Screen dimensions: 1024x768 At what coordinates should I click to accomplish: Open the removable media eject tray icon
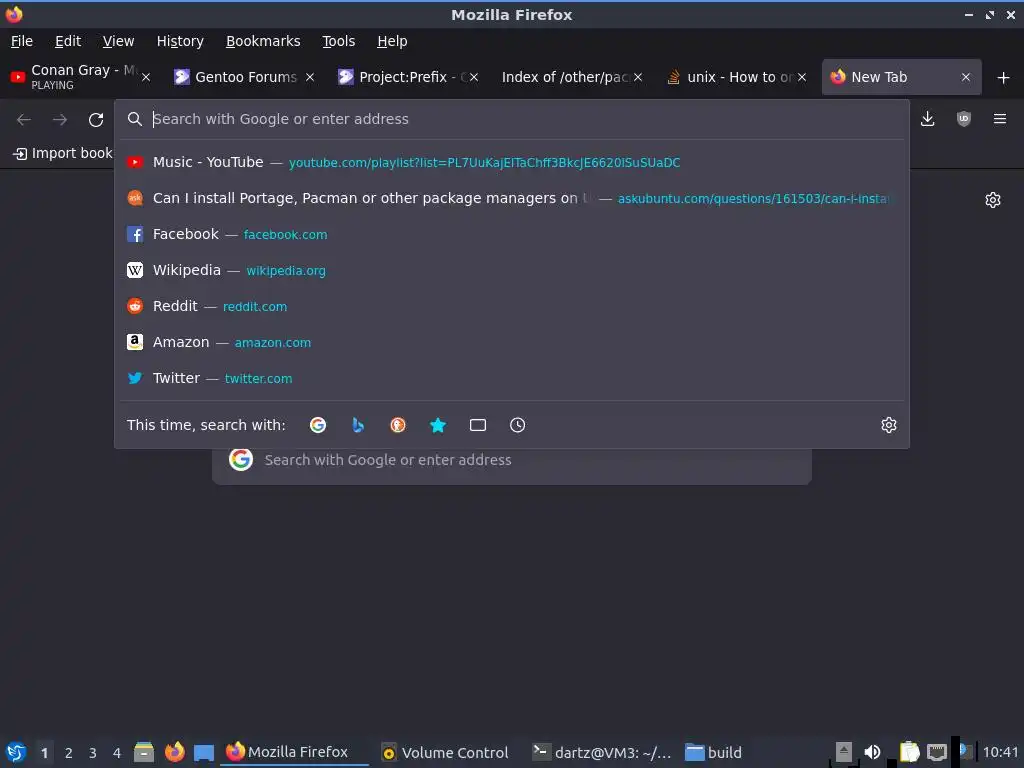[x=844, y=752]
